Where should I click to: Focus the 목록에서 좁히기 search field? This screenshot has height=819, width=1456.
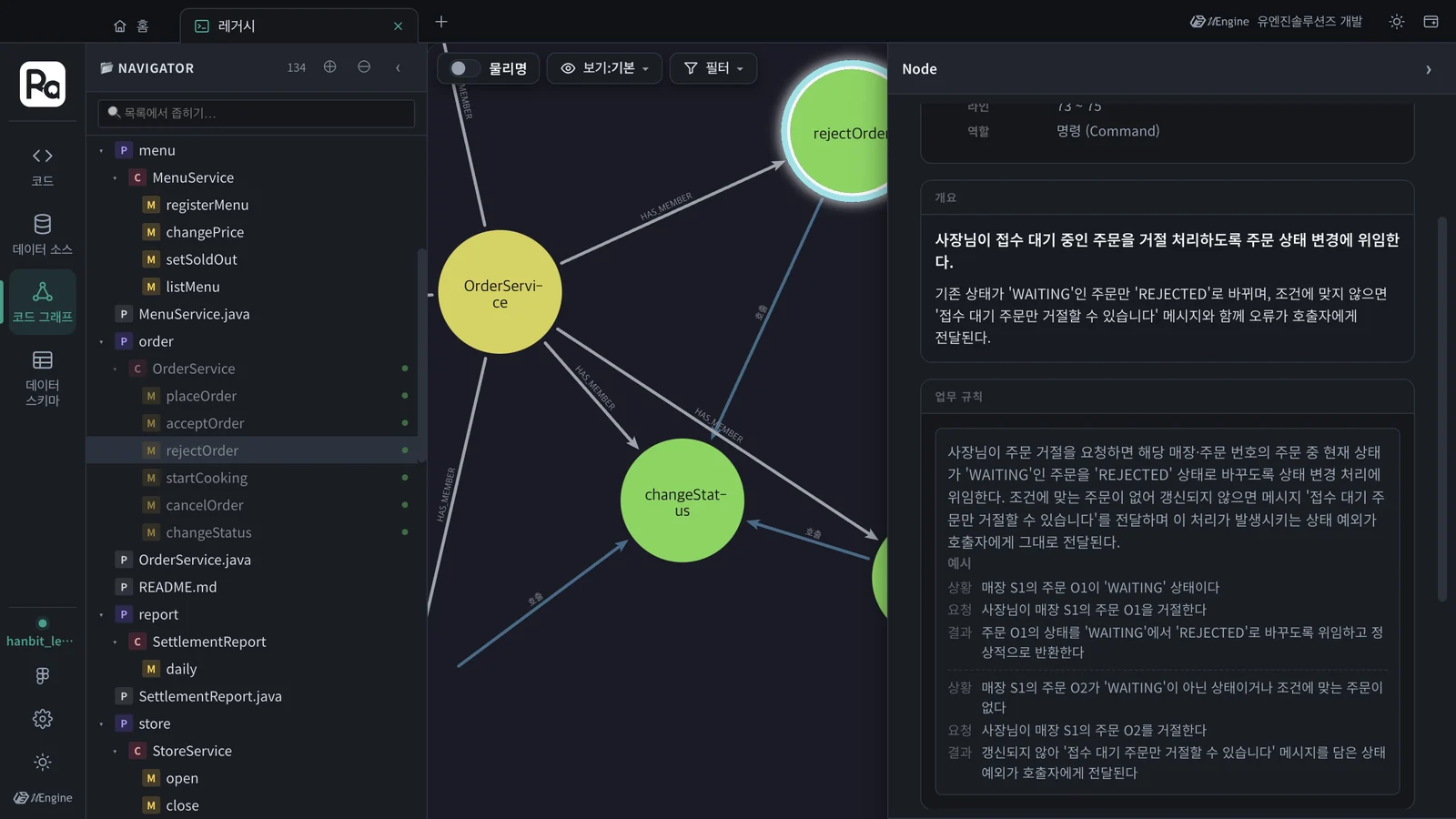(x=256, y=113)
